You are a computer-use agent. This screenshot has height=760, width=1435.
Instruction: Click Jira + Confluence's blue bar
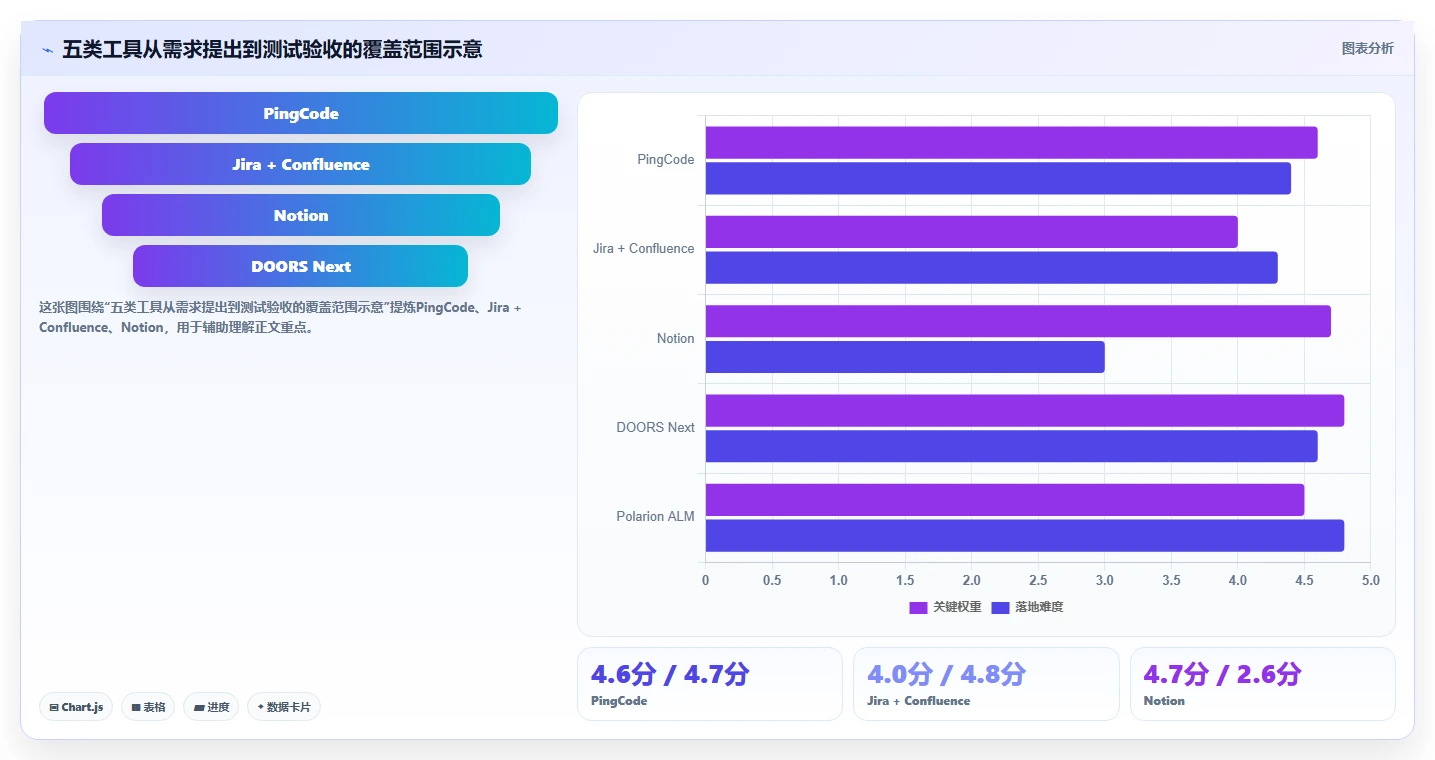[991, 267]
